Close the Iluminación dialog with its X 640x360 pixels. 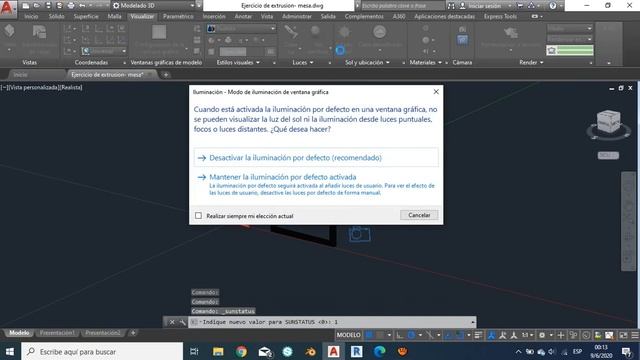pos(436,92)
